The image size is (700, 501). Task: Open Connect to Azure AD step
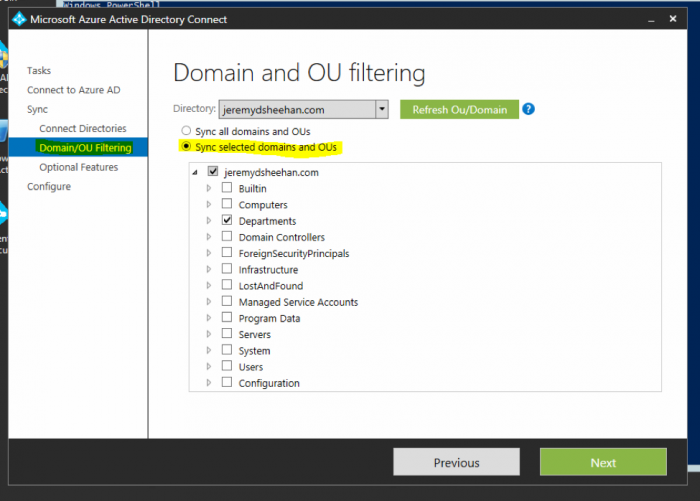[x=74, y=90]
